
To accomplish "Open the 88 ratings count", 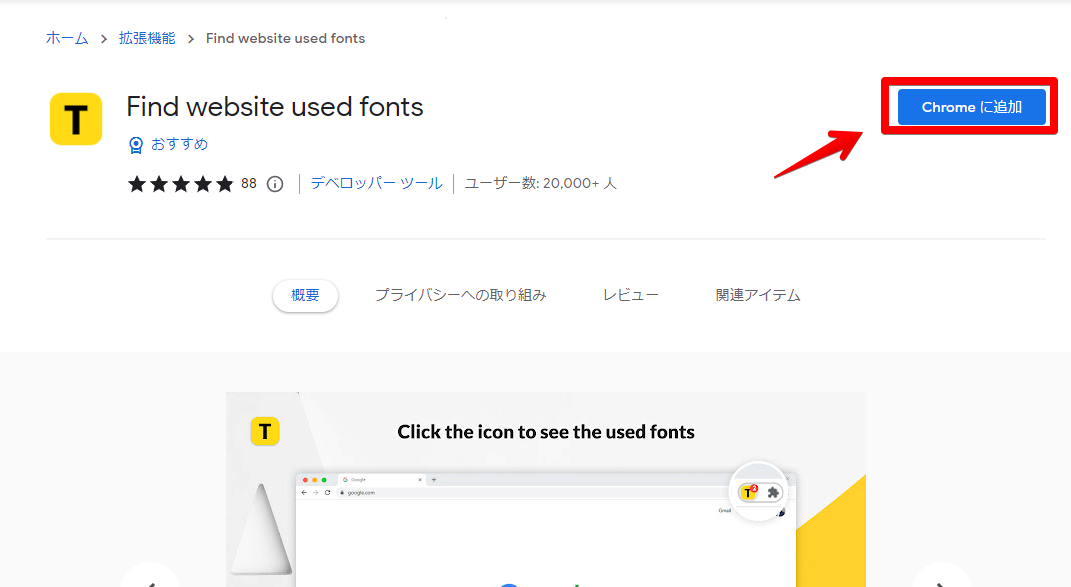I will (249, 183).
